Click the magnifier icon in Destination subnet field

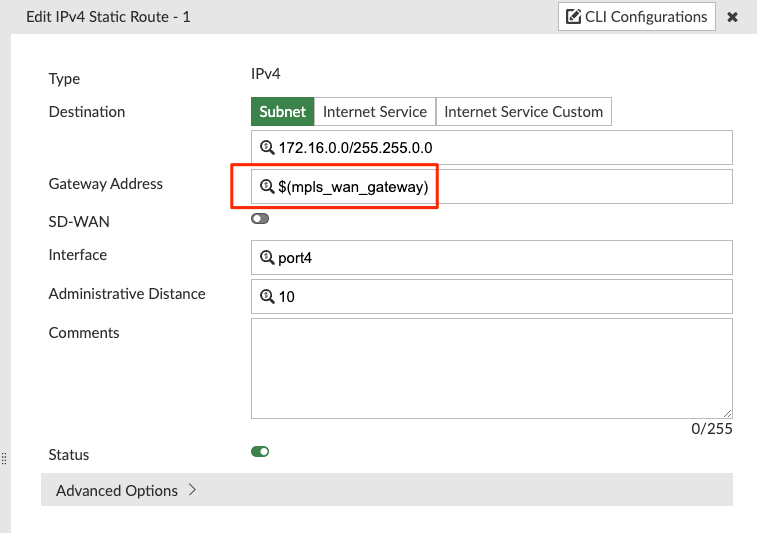(267, 148)
